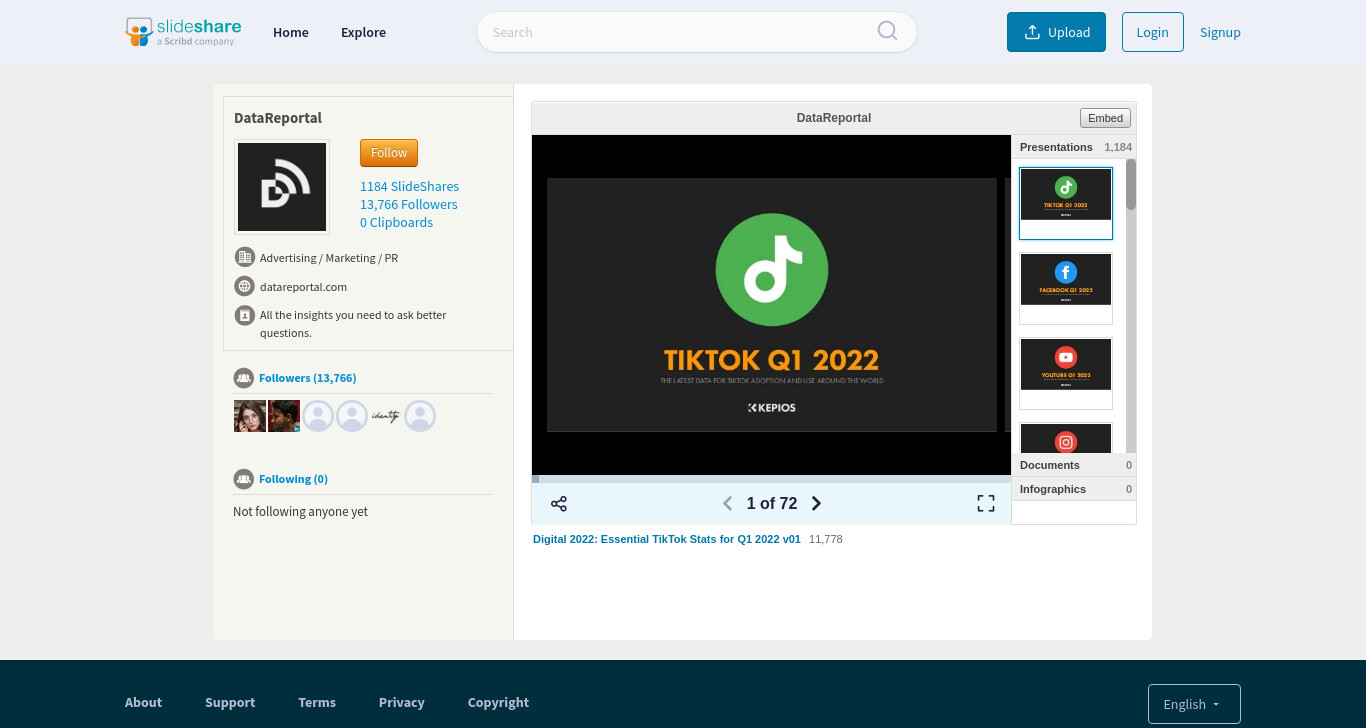Open Copyright in the footer

click(498, 702)
